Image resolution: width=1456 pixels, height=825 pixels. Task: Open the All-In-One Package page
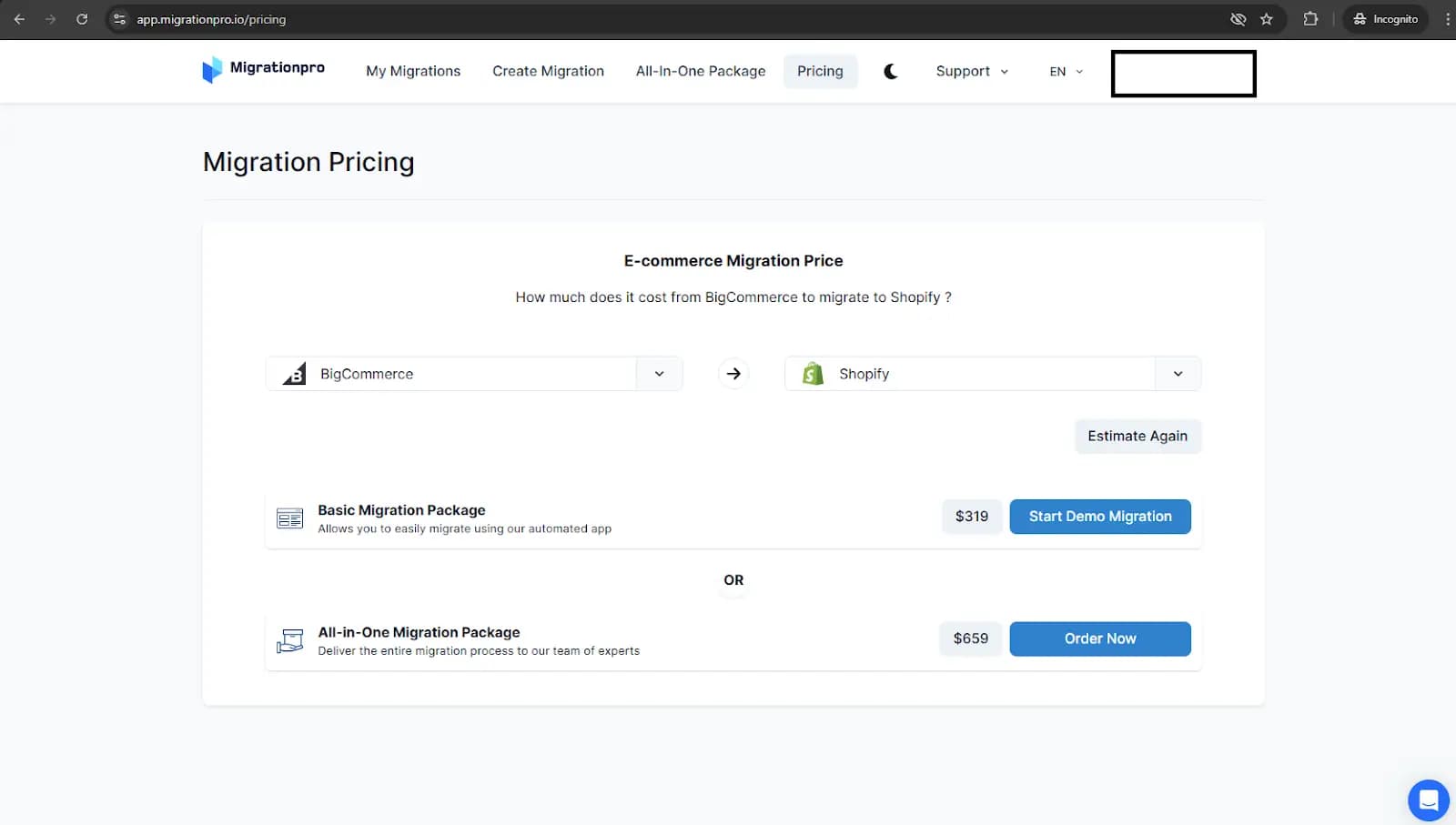[x=701, y=71]
